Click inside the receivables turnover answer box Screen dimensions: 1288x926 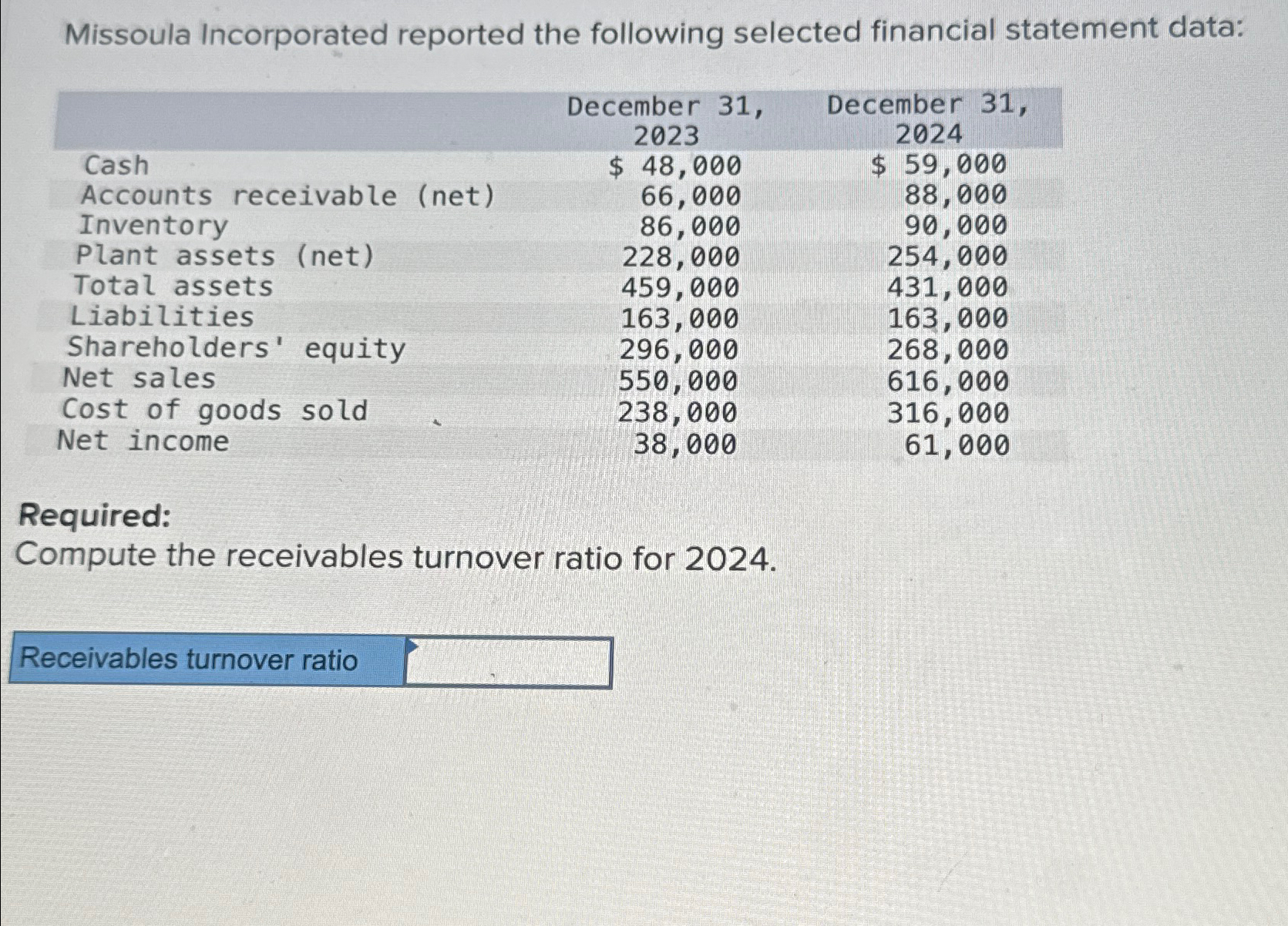pos(509,660)
